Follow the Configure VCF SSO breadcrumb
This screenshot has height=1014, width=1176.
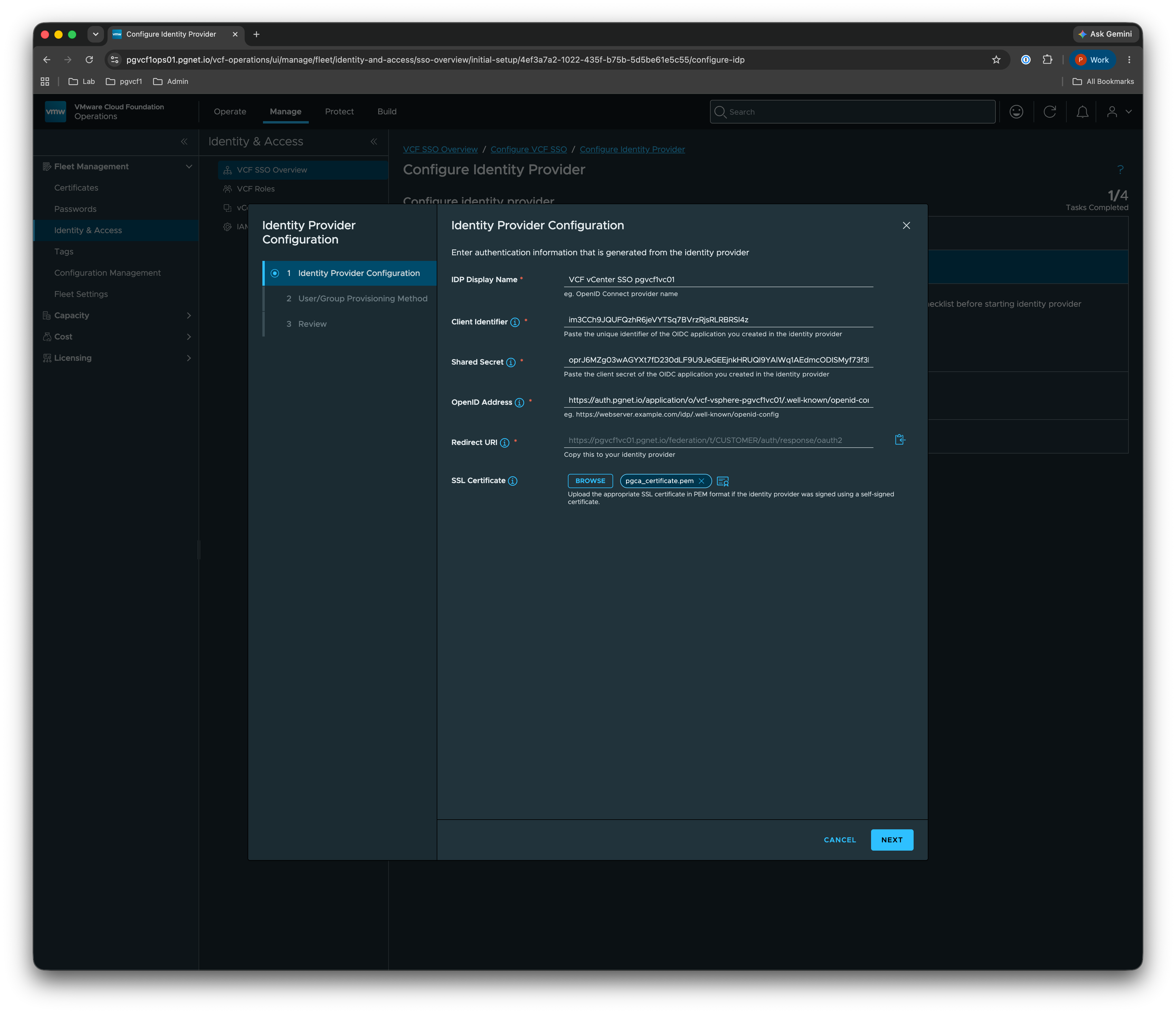coord(528,149)
